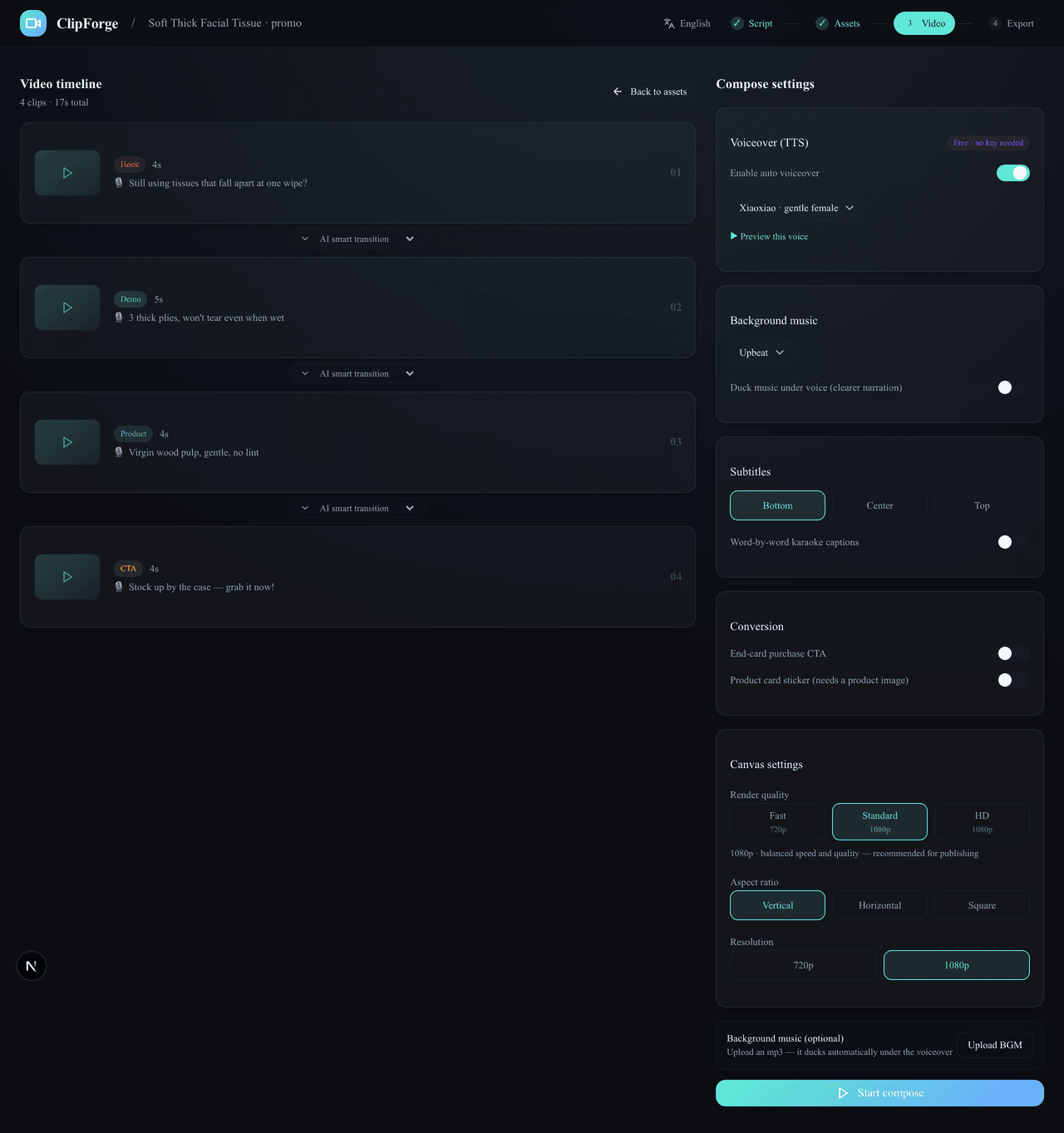Click the Demo clip's 5s duration
The image size is (1064, 1133).
click(x=159, y=299)
